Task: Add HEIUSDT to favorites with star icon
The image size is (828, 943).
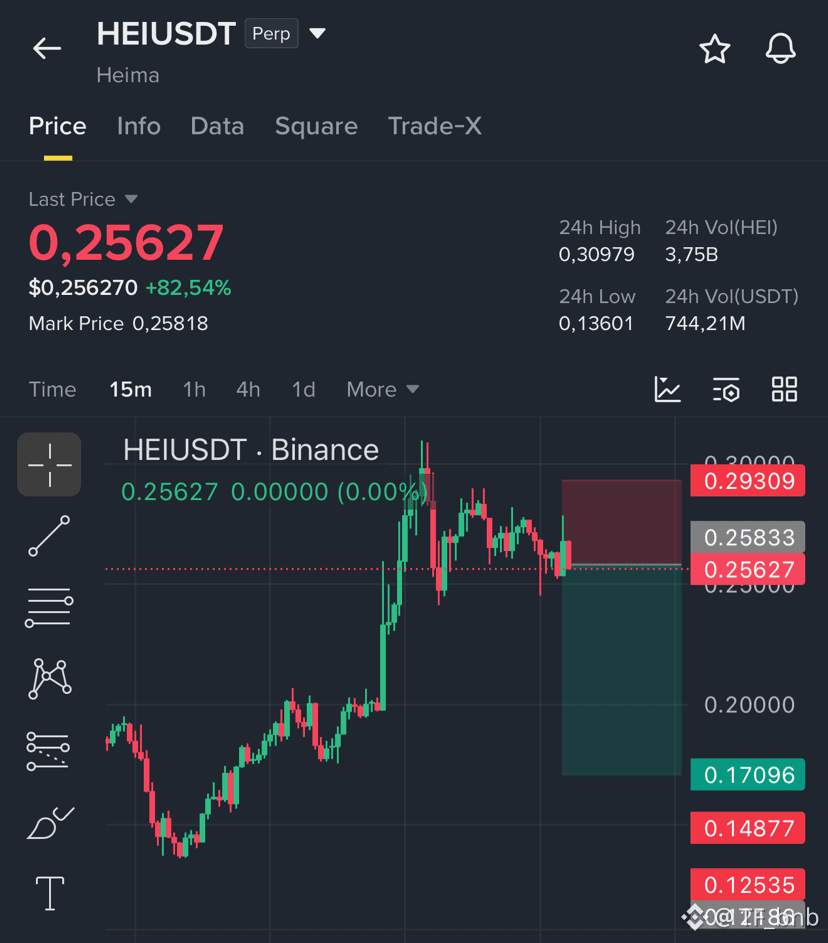Action: click(714, 49)
